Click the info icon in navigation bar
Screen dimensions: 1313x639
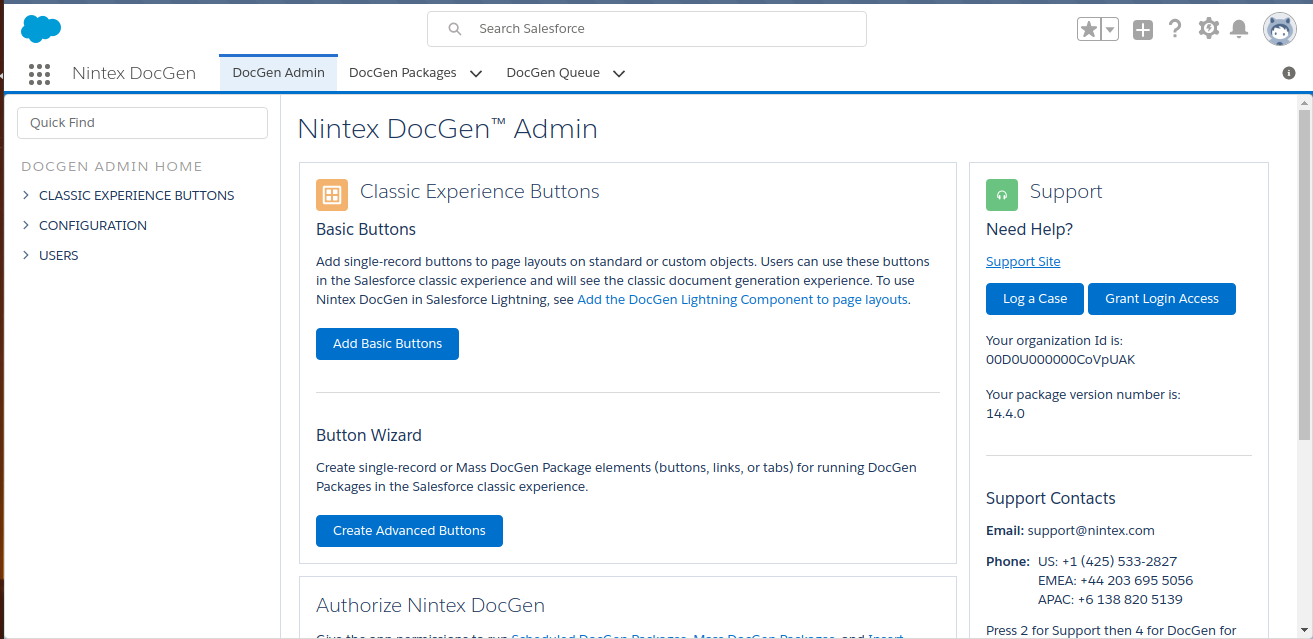pos(1289,73)
